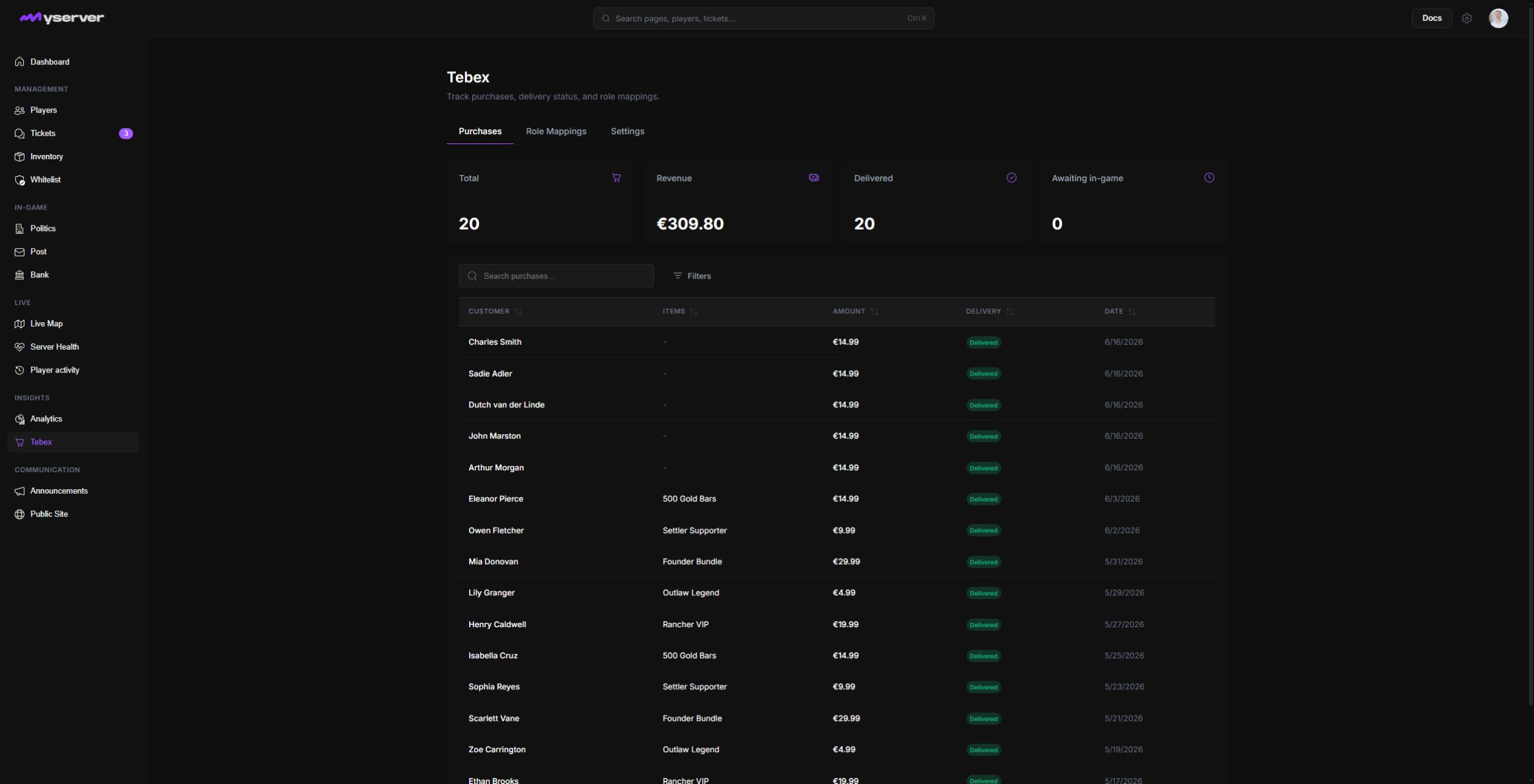Click the Announcements megaphone icon
The height and width of the screenshot is (784, 1534).
[x=20, y=491]
